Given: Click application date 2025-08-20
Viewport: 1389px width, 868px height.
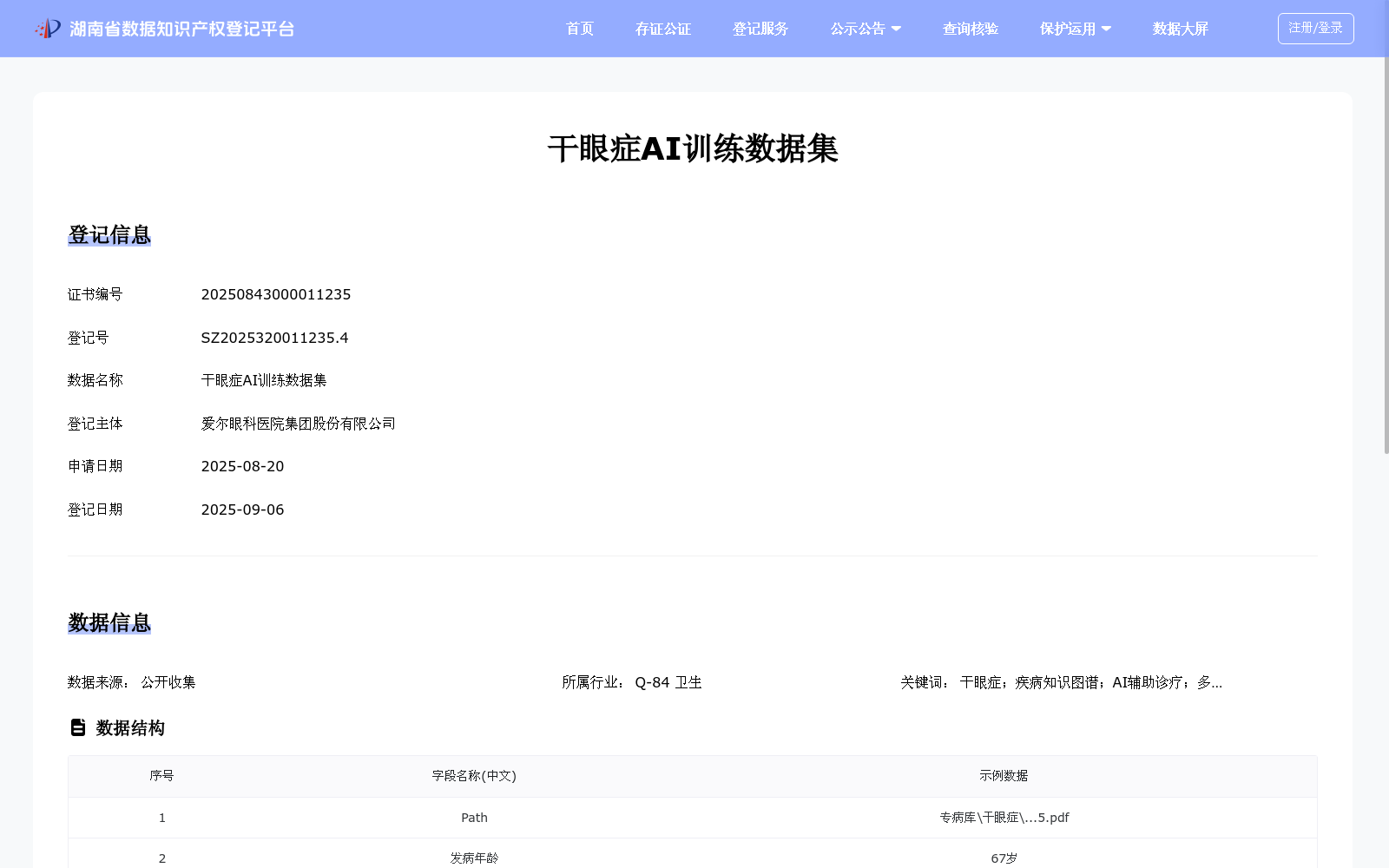Looking at the screenshot, I should [x=242, y=466].
